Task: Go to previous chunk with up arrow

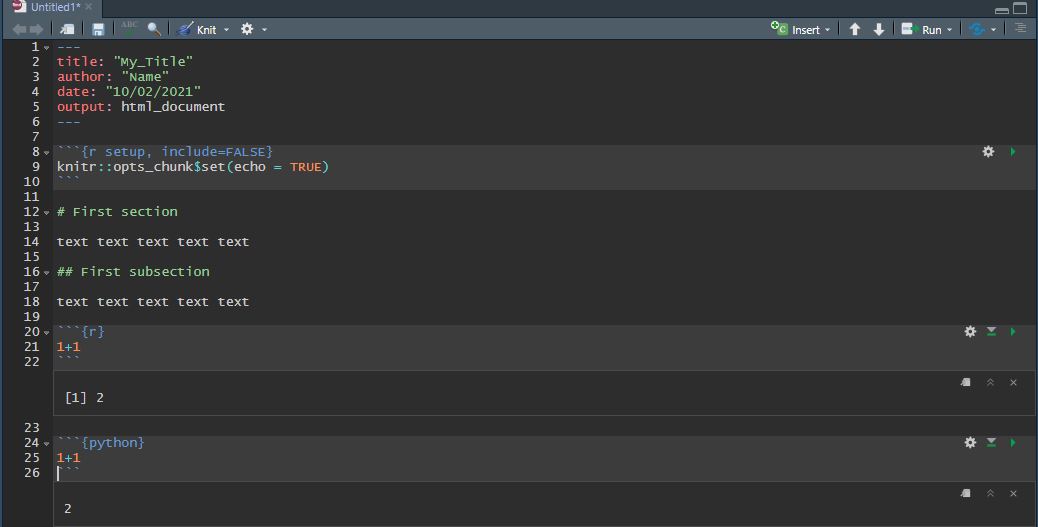Action: [x=855, y=30]
